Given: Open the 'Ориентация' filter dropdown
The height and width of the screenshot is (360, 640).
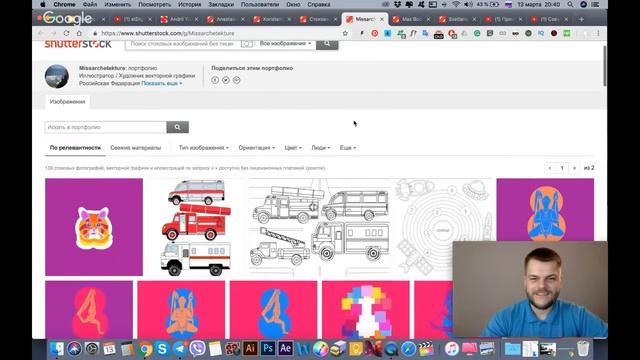Looking at the screenshot, I should pyautogui.click(x=257, y=148).
